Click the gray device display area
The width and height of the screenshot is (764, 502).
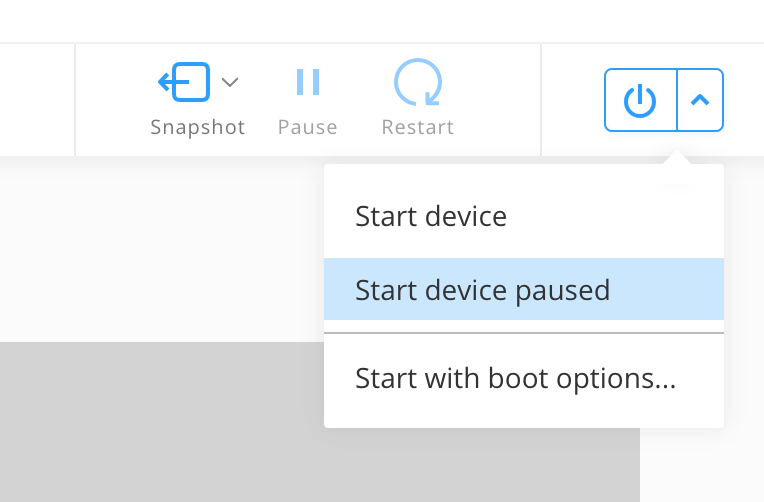[x=160, y=420]
